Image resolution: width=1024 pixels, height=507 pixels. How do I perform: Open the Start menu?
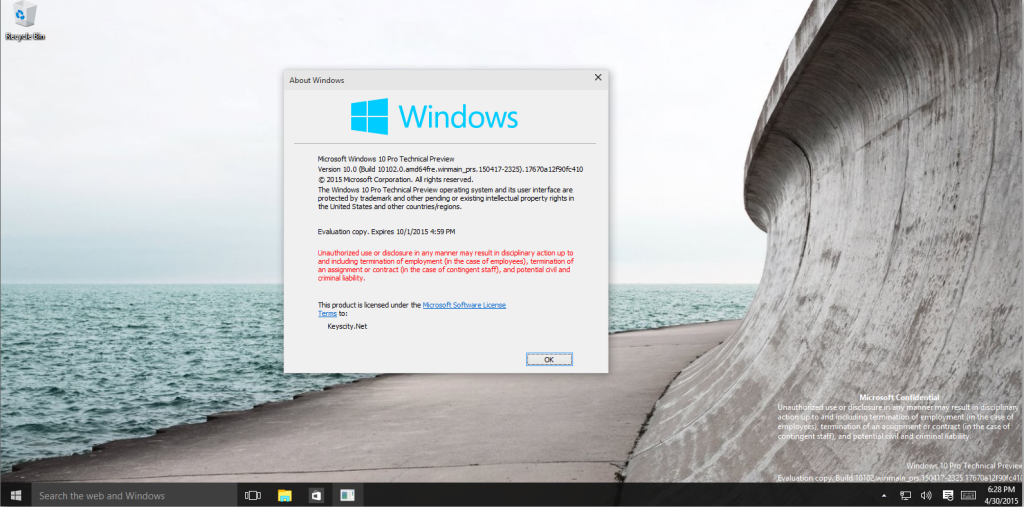[x=16, y=496]
